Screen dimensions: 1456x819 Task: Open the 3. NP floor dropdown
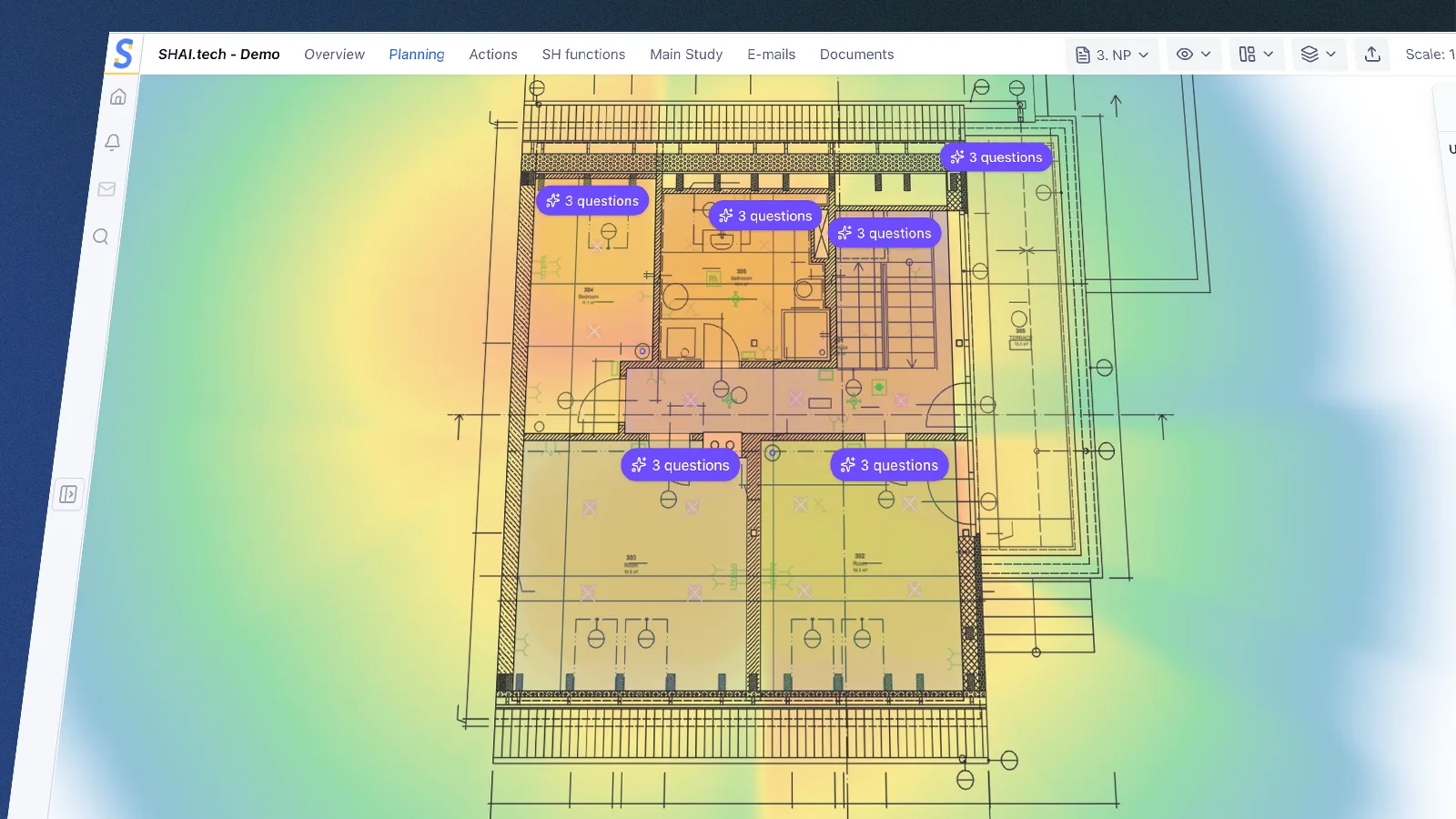1112,55
